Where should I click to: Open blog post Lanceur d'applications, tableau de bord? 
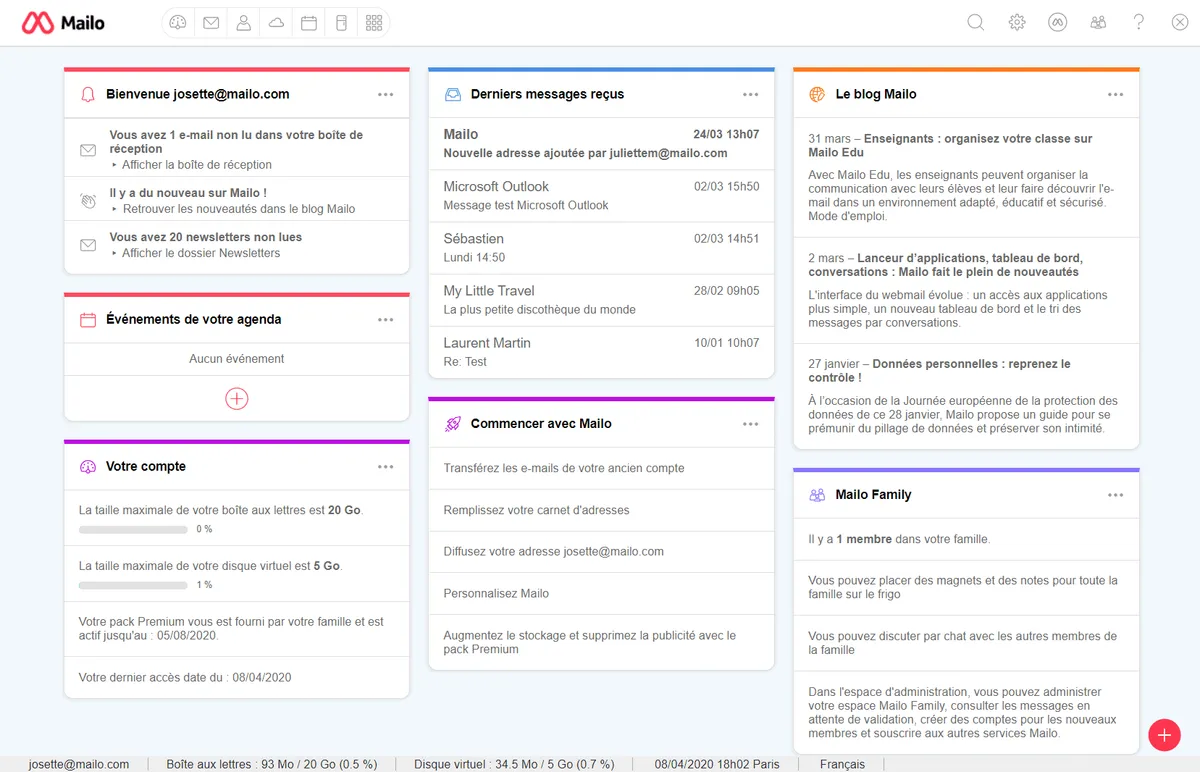[945, 265]
